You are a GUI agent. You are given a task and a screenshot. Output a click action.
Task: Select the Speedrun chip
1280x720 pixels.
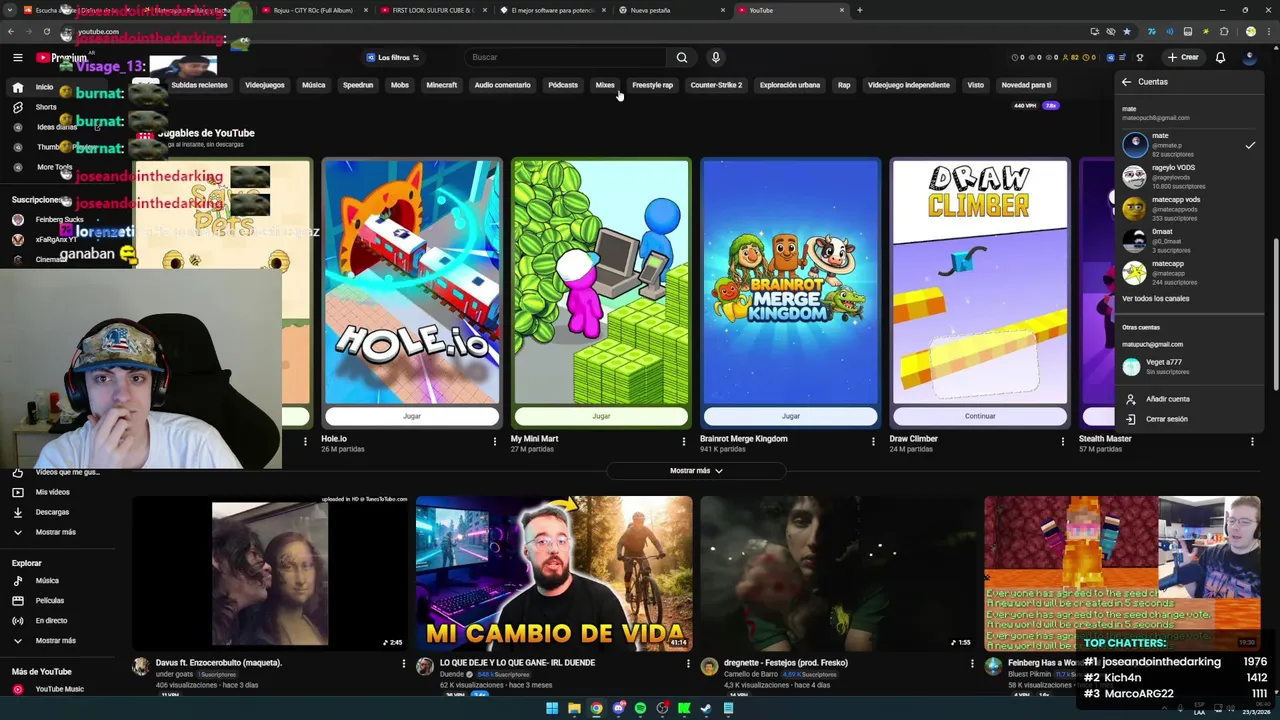click(358, 85)
